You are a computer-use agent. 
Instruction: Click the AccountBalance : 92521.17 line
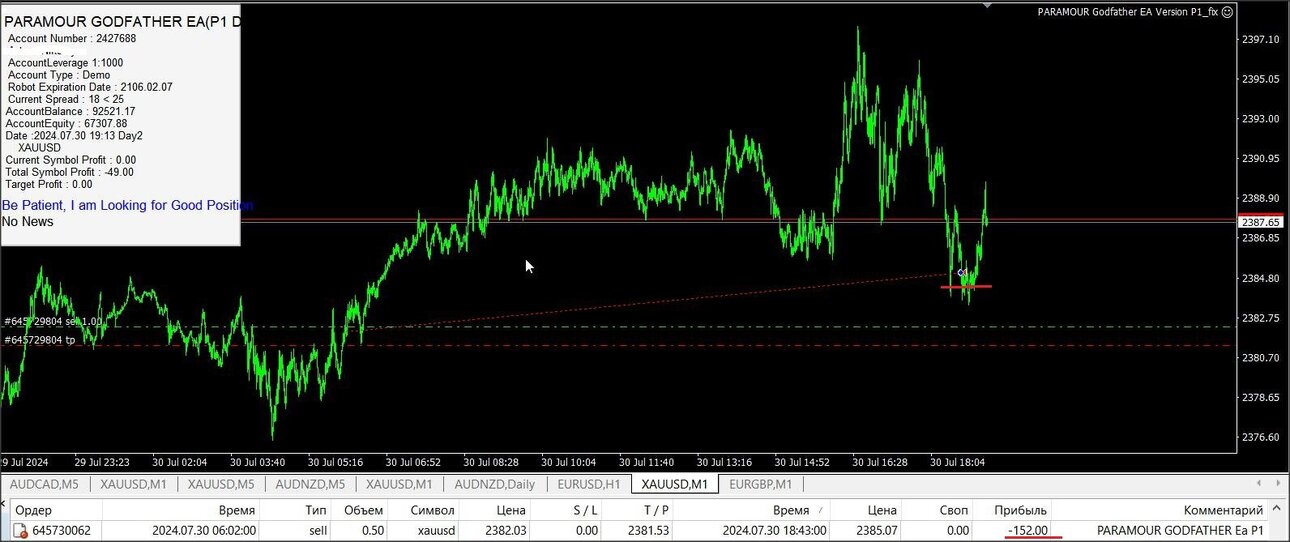click(70, 111)
